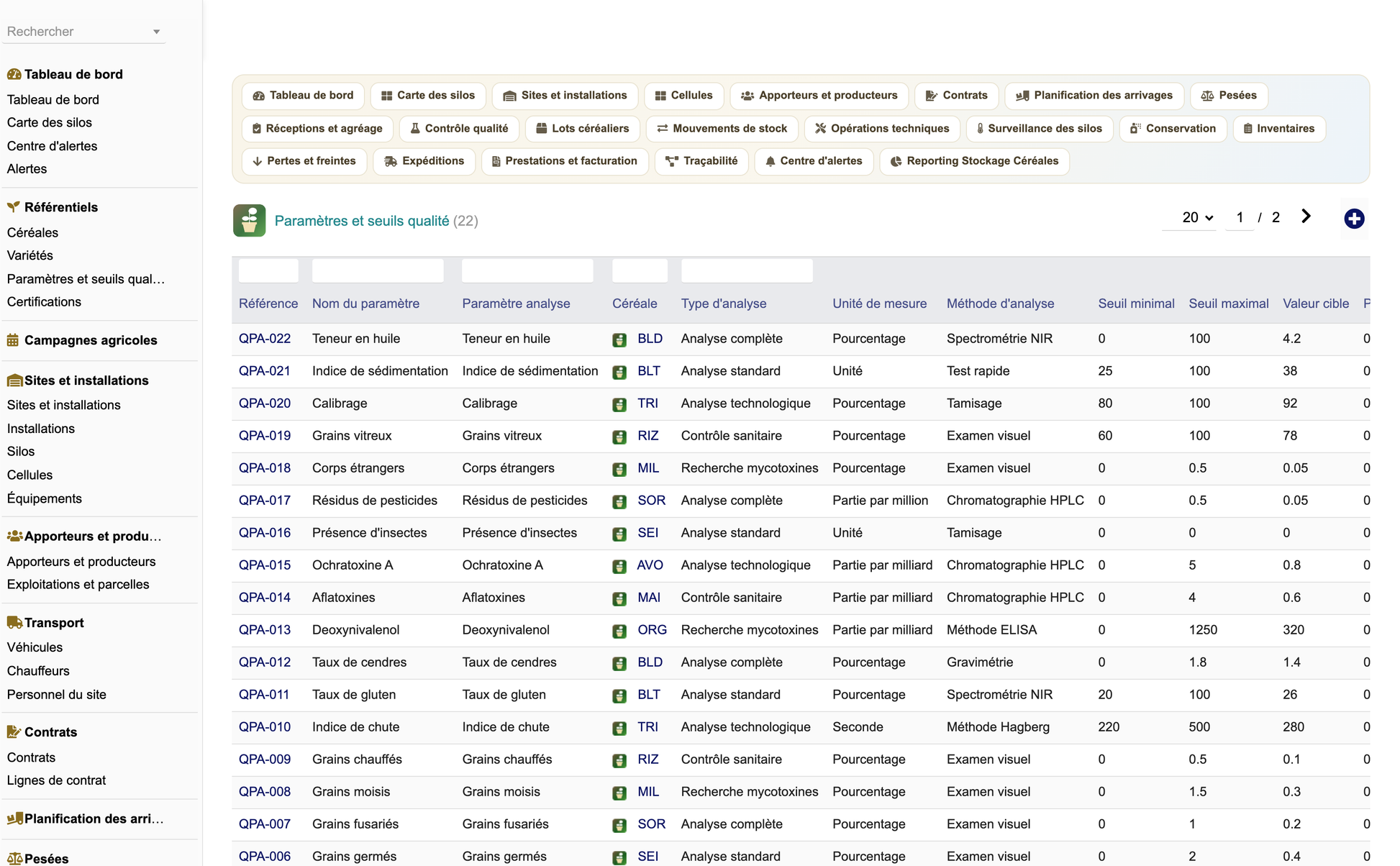Click the green plant icon beside page title

tap(249, 221)
